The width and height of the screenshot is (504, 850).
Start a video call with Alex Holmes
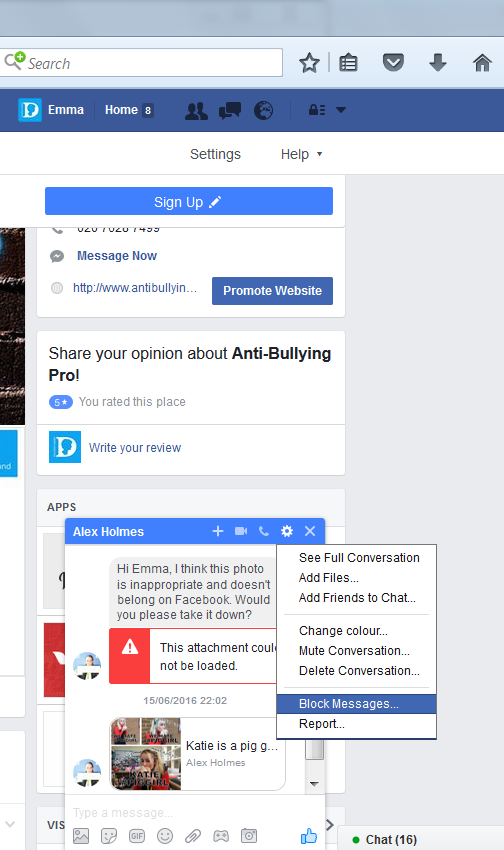pyautogui.click(x=241, y=531)
